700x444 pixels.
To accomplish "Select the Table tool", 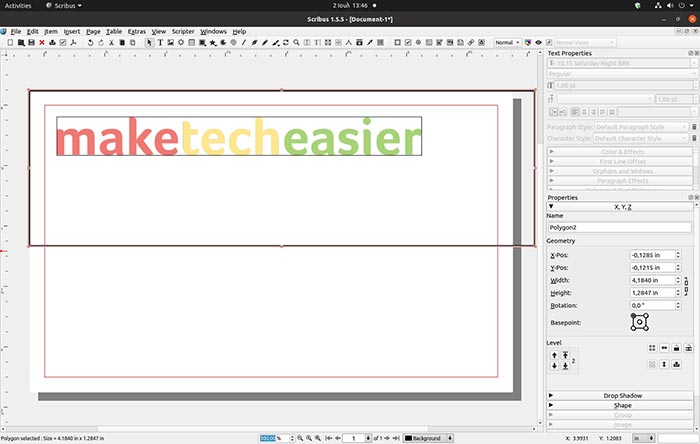I will coord(192,42).
